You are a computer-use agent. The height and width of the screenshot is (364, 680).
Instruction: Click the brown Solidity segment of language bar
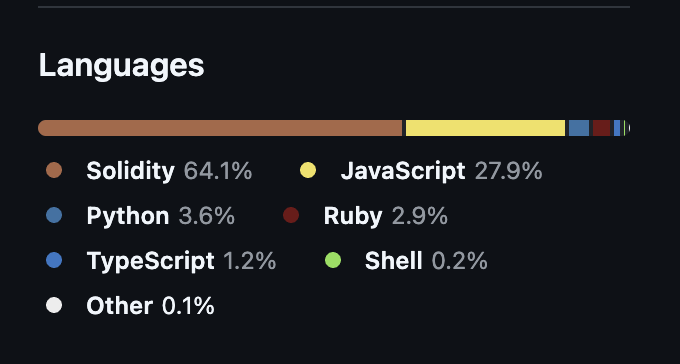click(220, 128)
